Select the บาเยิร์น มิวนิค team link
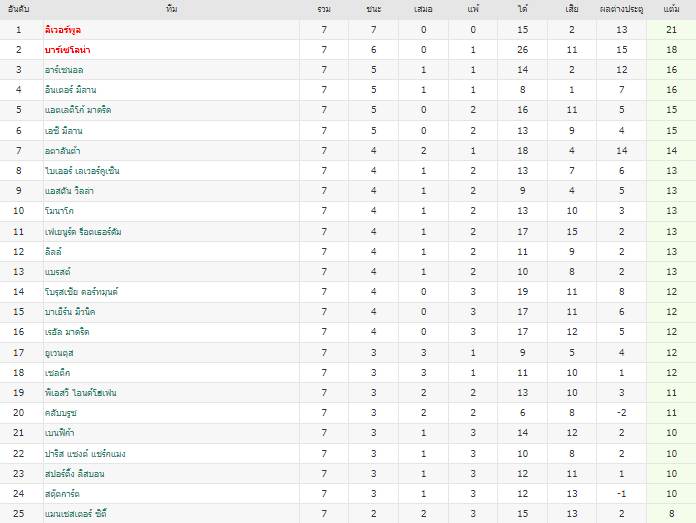696x523 pixels. (70, 311)
